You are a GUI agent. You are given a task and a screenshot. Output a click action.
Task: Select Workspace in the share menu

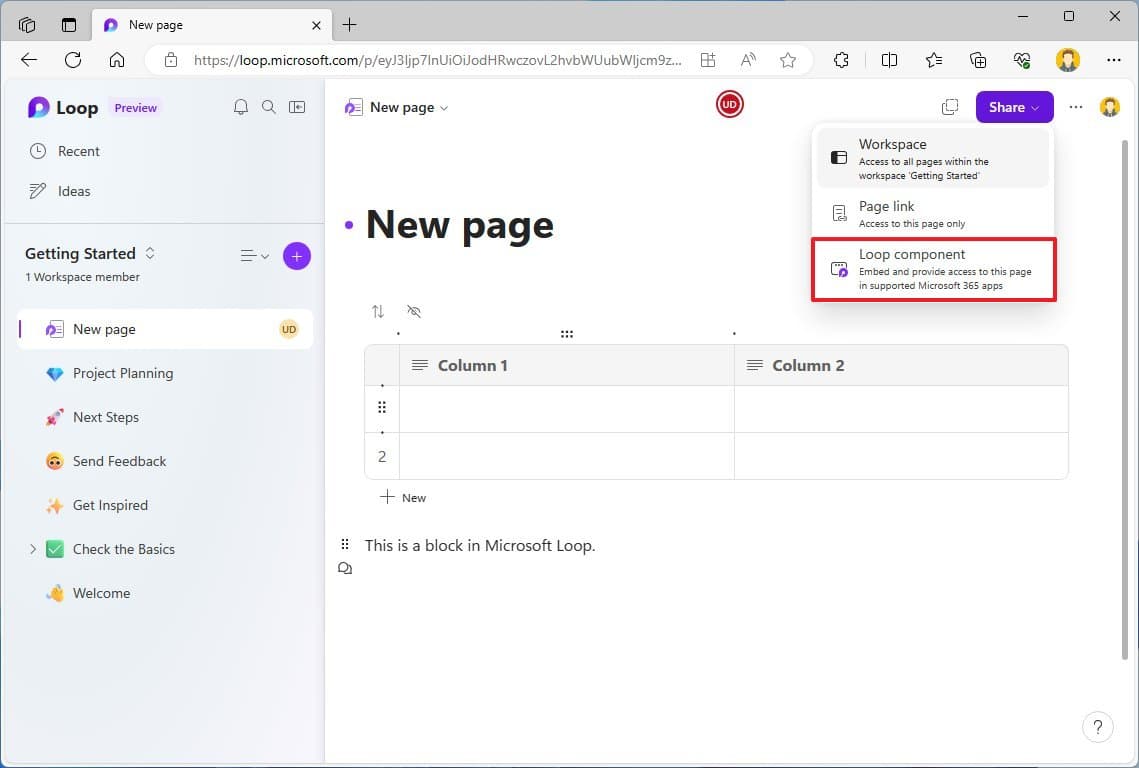(x=933, y=158)
